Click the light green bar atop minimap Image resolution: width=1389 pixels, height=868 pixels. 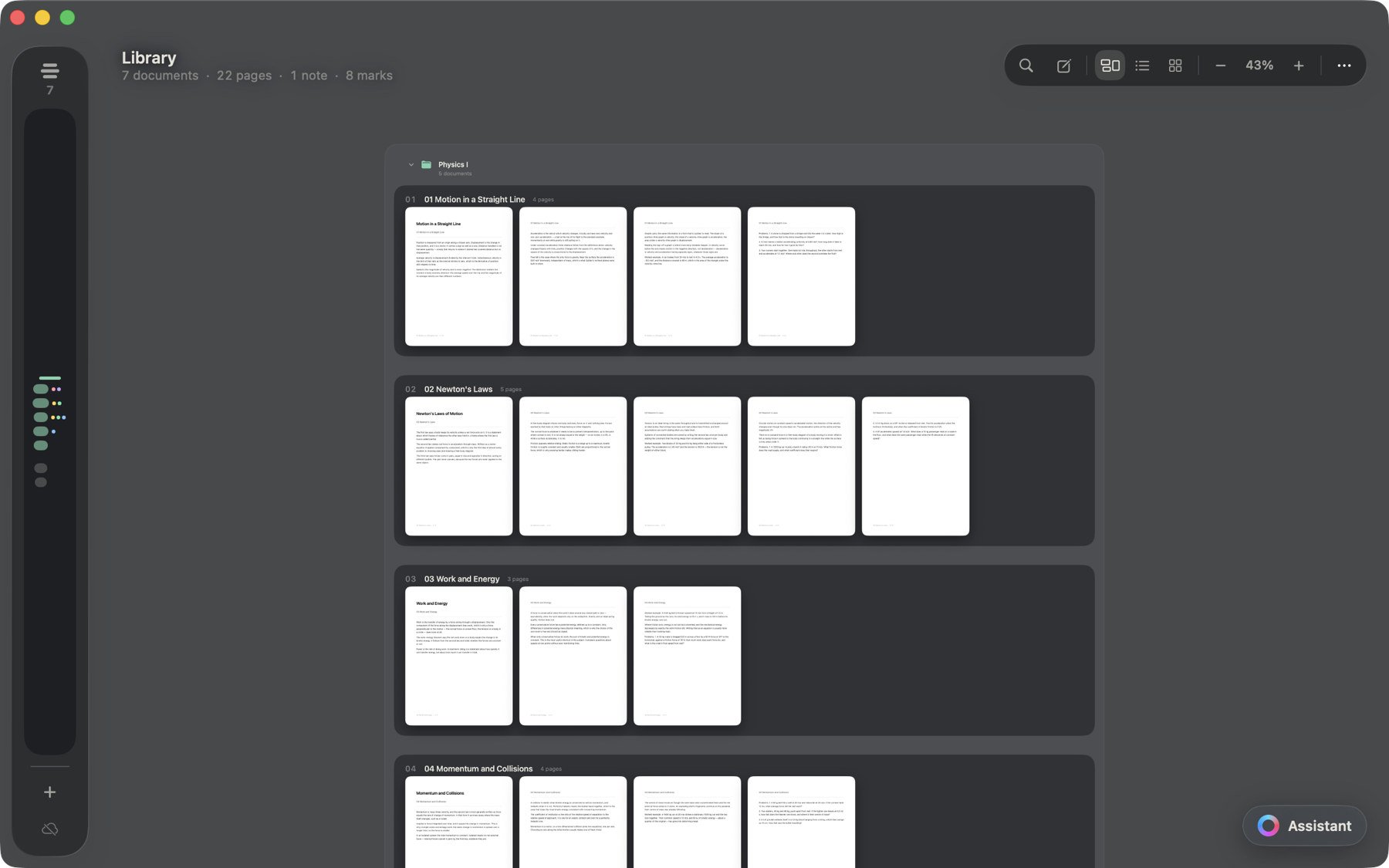coord(50,378)
